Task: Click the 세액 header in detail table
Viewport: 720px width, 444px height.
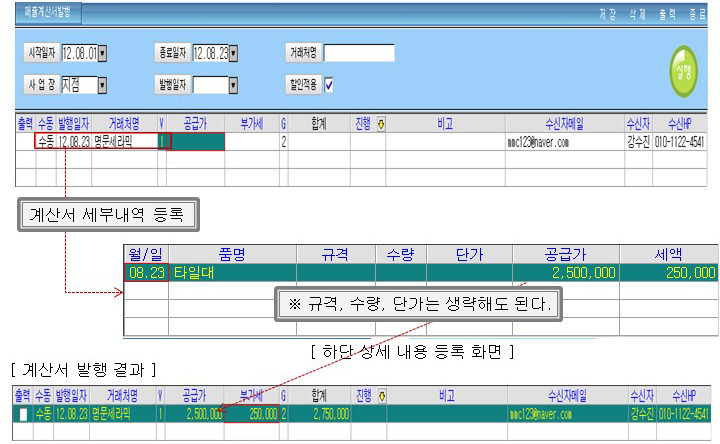Action: coord(669,254)
